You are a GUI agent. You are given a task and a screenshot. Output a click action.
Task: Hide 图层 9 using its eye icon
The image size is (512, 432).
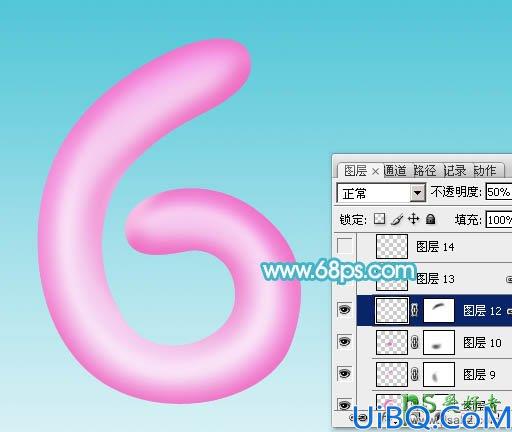(x=345, y=374)
